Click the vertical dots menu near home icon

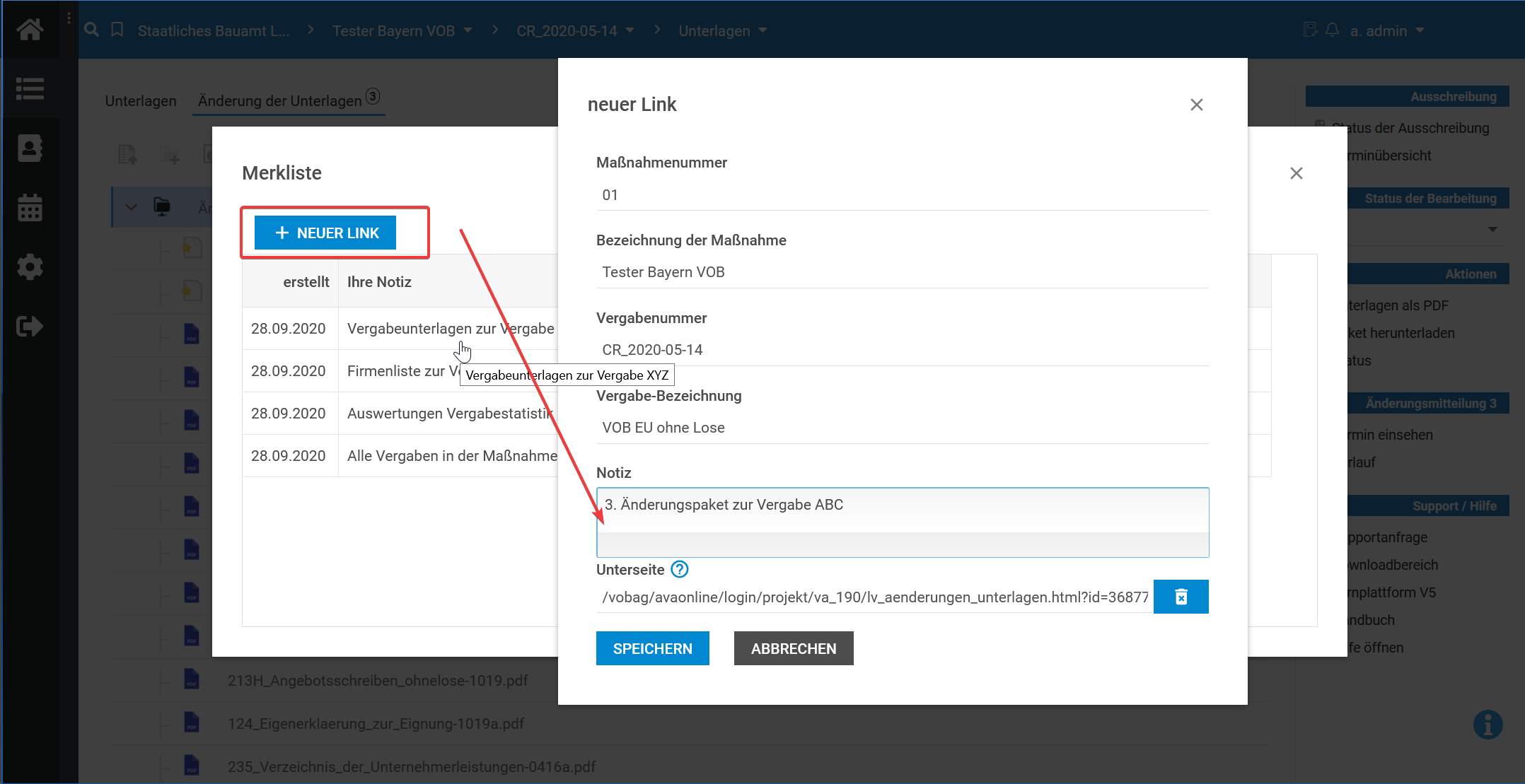coord(69,18)
